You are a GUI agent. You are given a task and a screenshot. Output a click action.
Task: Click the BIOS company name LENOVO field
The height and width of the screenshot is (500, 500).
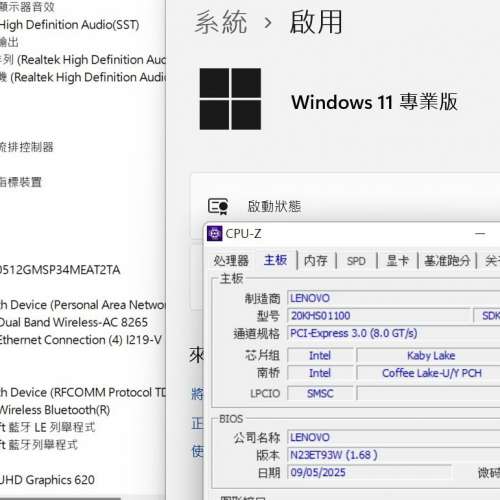click(x=394, y=437)
